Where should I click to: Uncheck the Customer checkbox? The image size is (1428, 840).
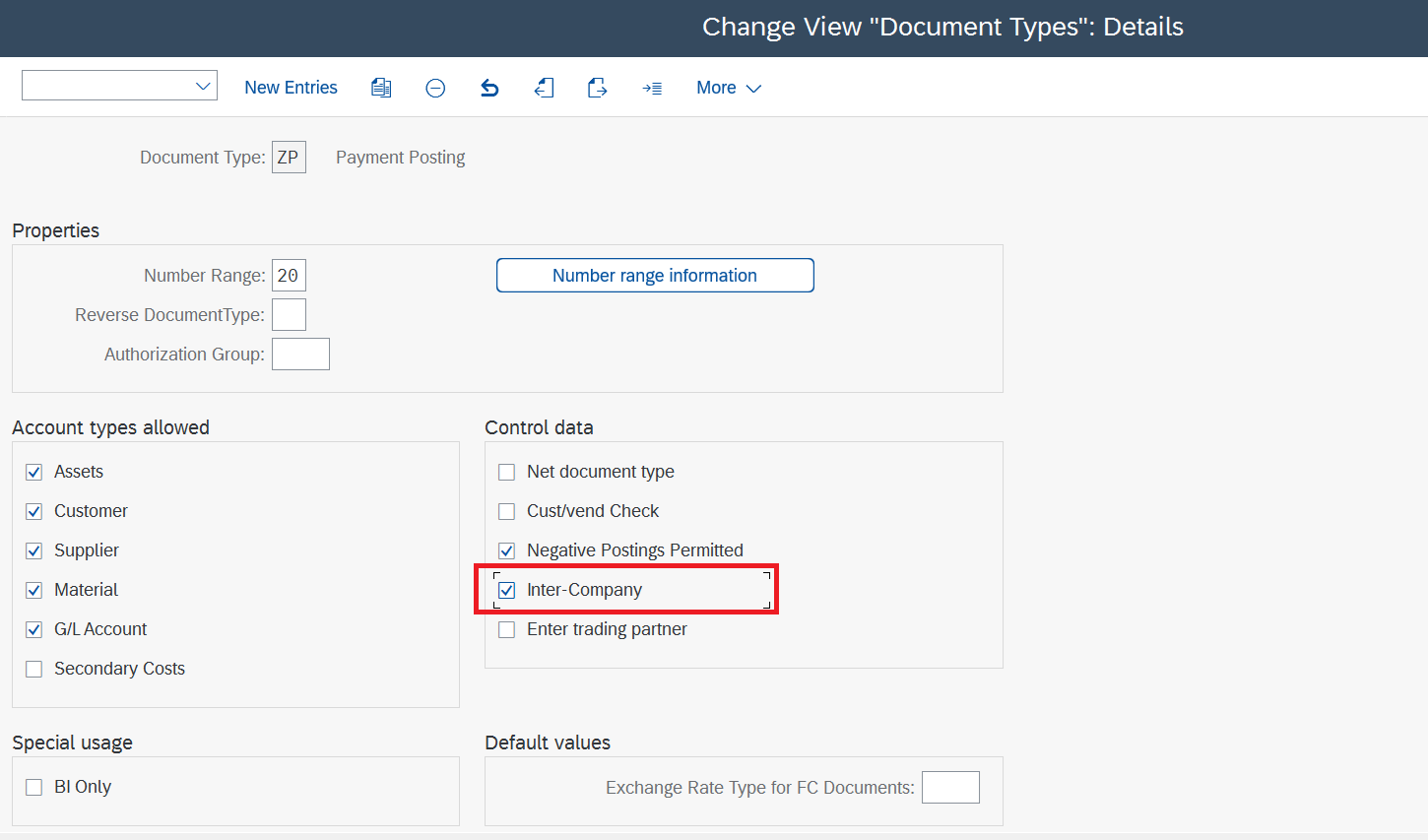click(x=34, y=511)
